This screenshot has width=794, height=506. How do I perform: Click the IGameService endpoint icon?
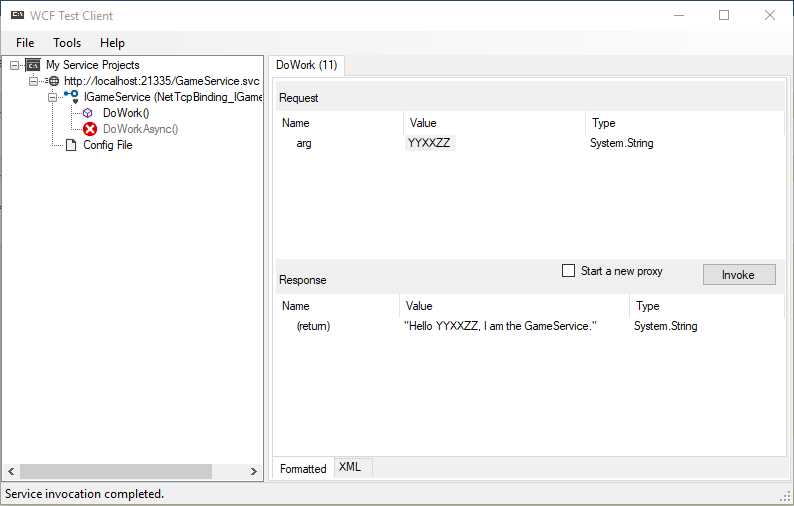(x=71, y=97)
